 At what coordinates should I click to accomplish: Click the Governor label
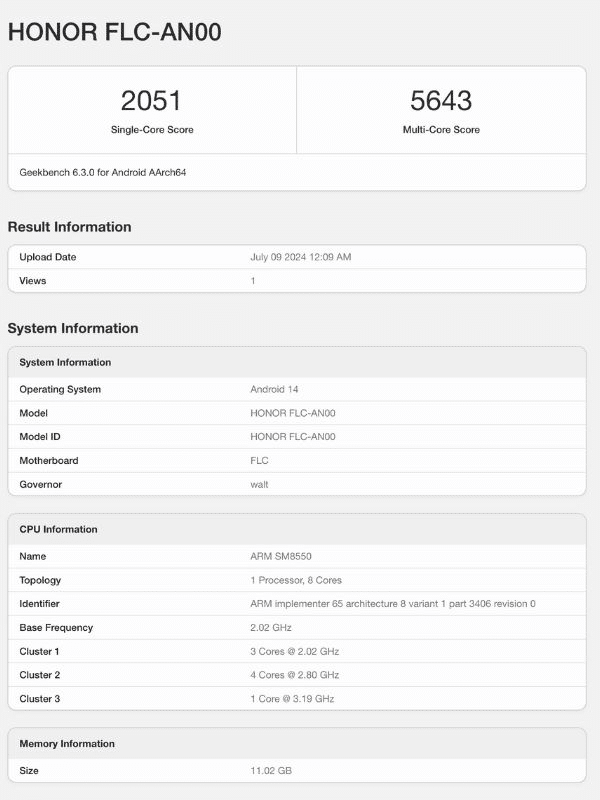coord(40,485)
